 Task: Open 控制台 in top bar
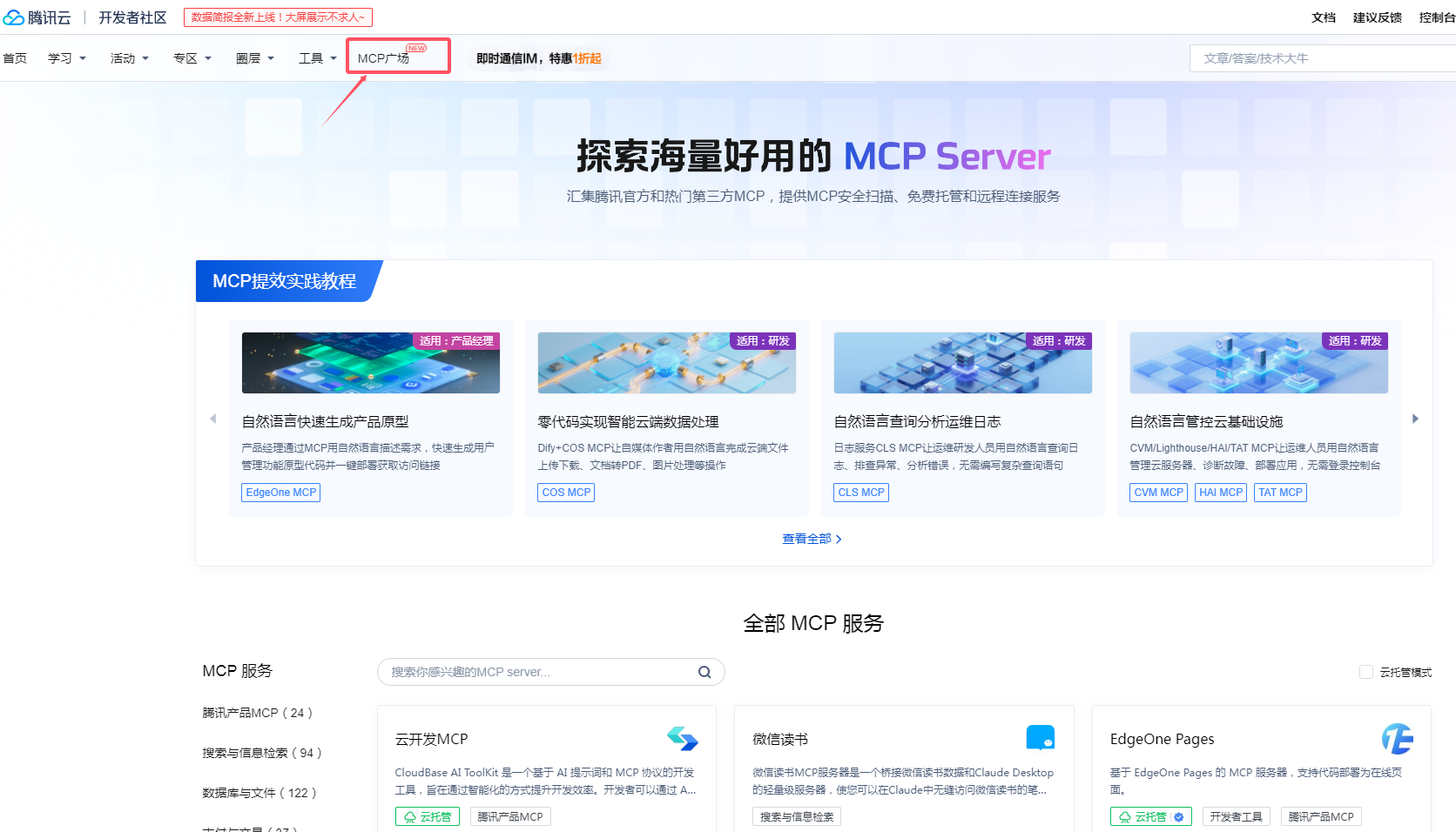1437,17
